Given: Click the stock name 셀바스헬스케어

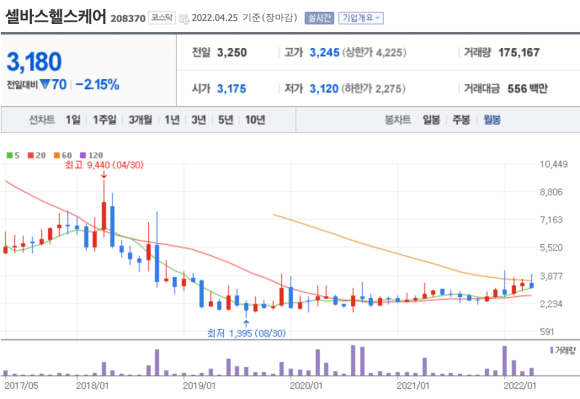Looking at the screenshot, I should click(56, 17).
